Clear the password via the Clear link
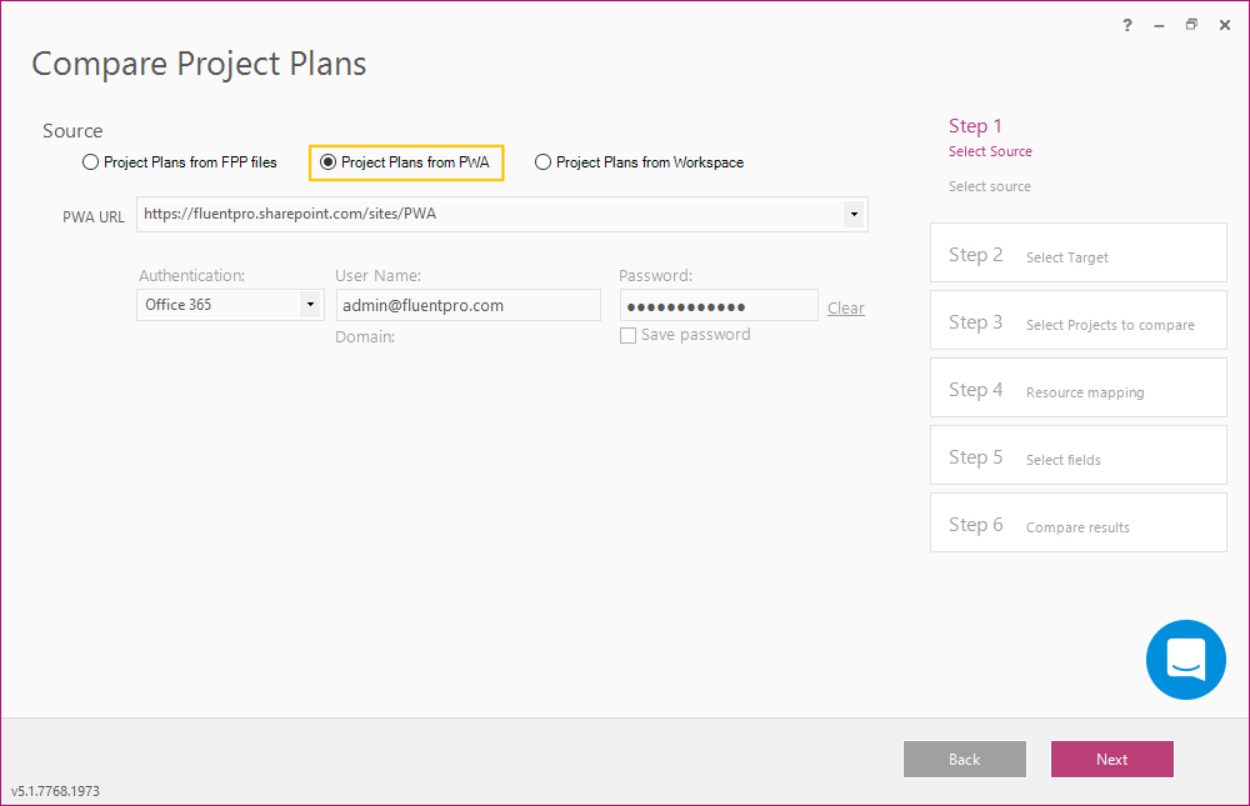Viewport: 1250px width, 806px height. [846, 308]
